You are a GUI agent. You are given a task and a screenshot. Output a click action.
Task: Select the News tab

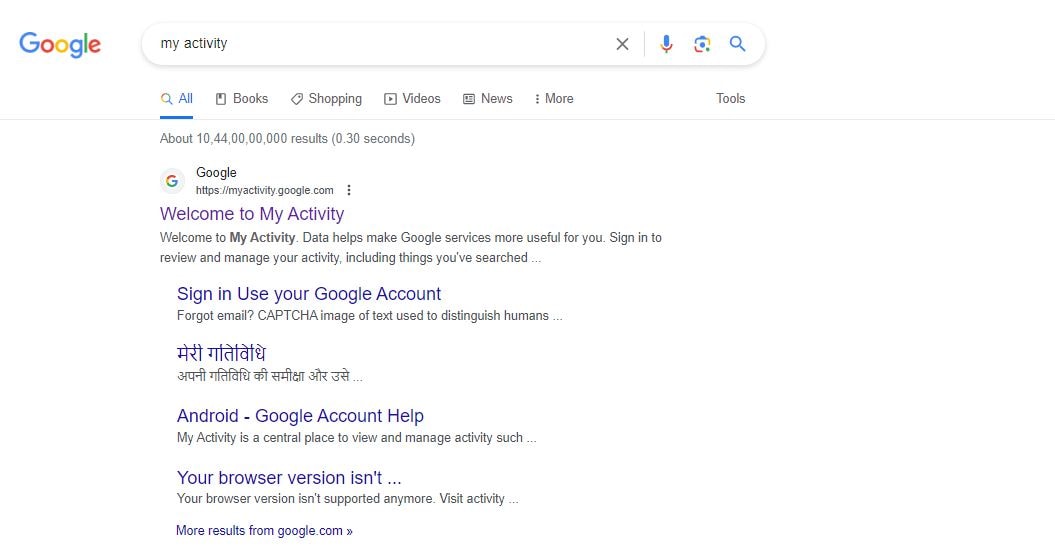[x=487, y=98]
